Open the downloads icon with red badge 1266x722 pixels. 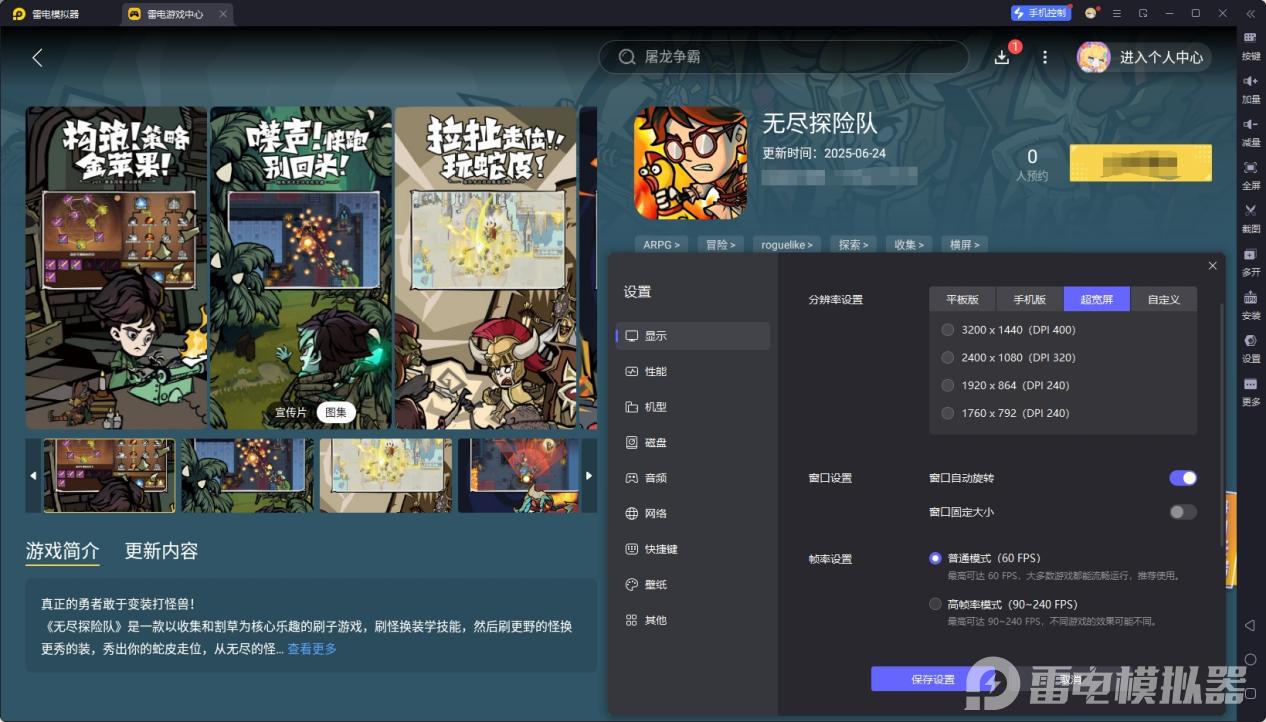pos(1002,57)
